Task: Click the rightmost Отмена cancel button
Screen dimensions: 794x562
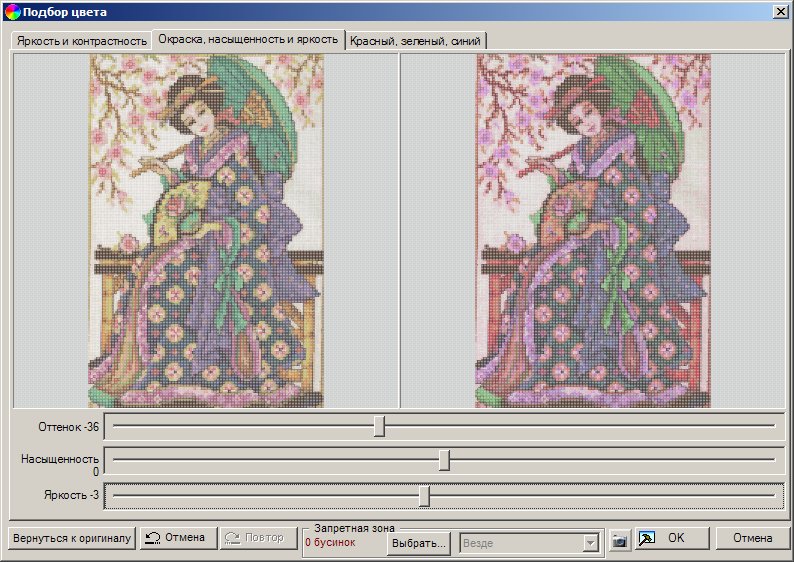Action: click(752, 538)
